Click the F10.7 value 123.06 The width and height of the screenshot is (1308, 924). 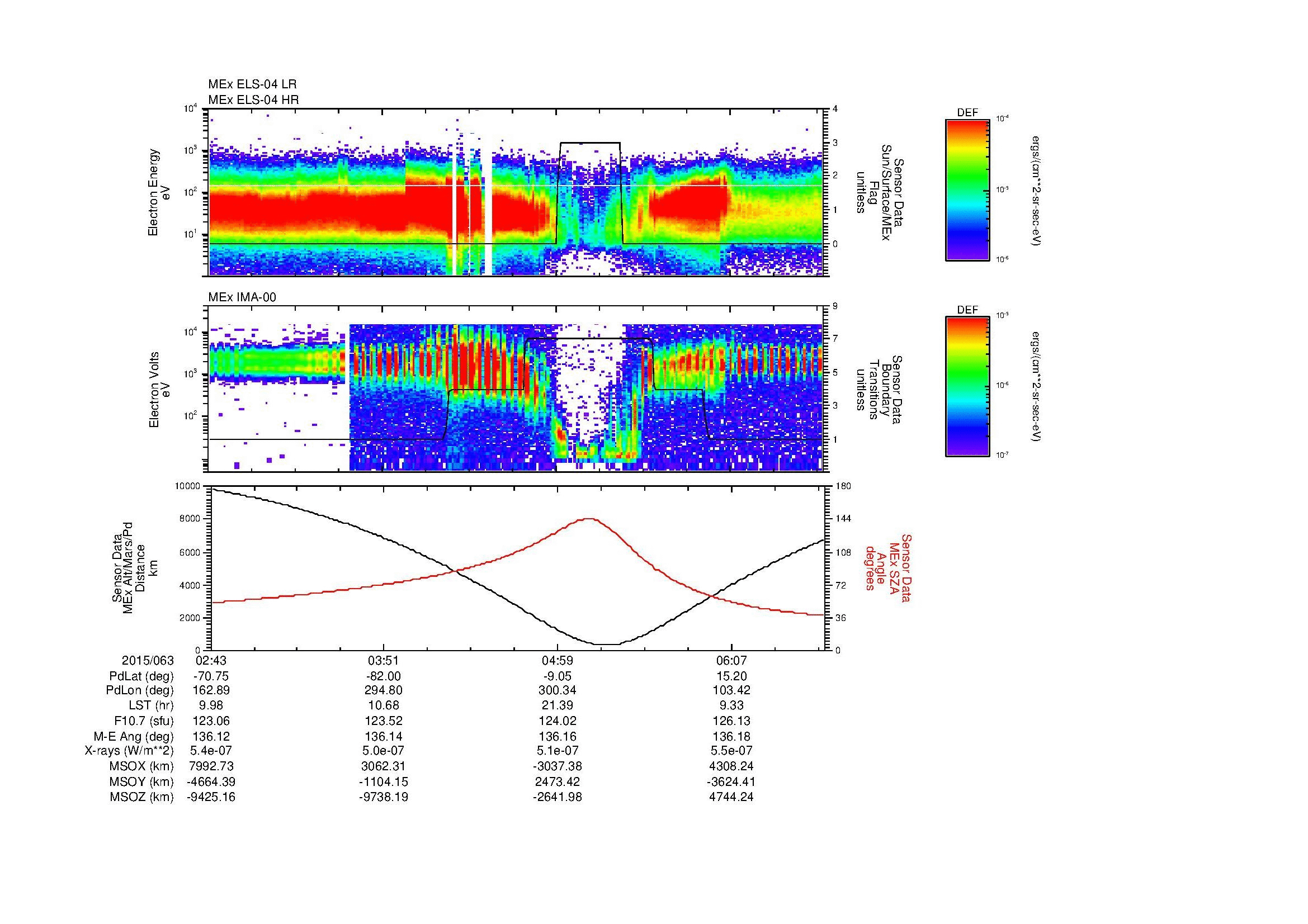click(x=211, y=721)
